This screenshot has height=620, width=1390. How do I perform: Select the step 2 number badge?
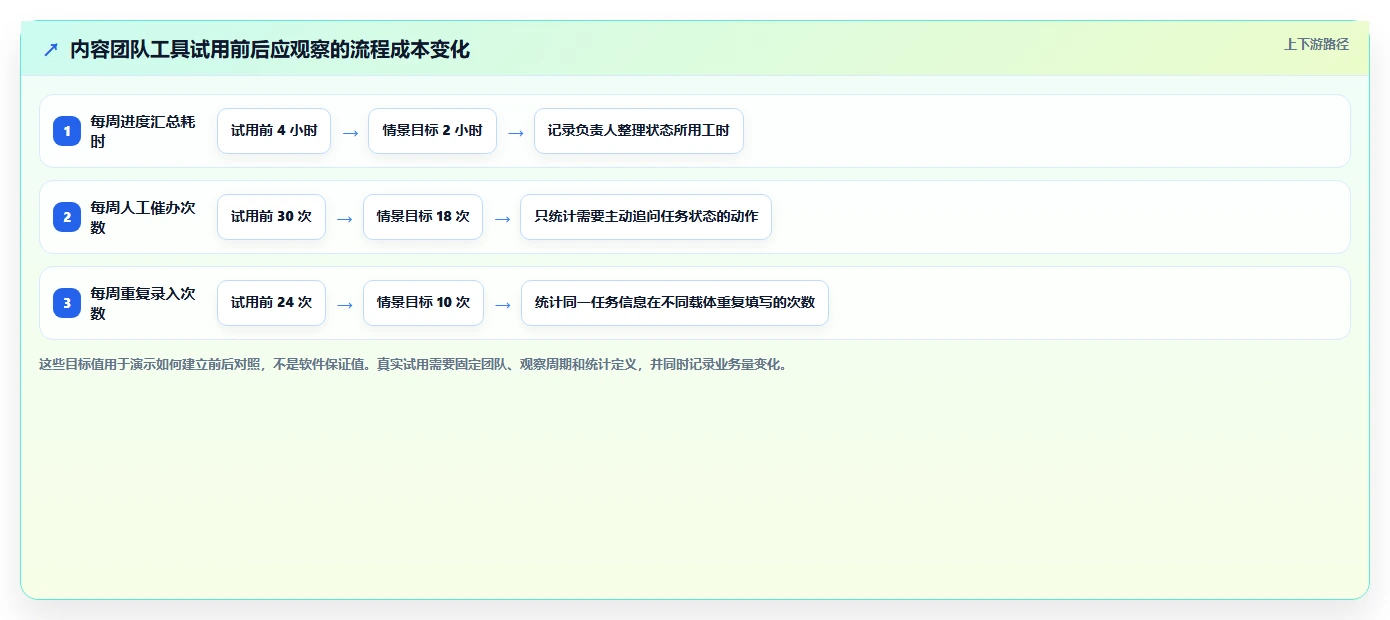(x=67, y=217)
